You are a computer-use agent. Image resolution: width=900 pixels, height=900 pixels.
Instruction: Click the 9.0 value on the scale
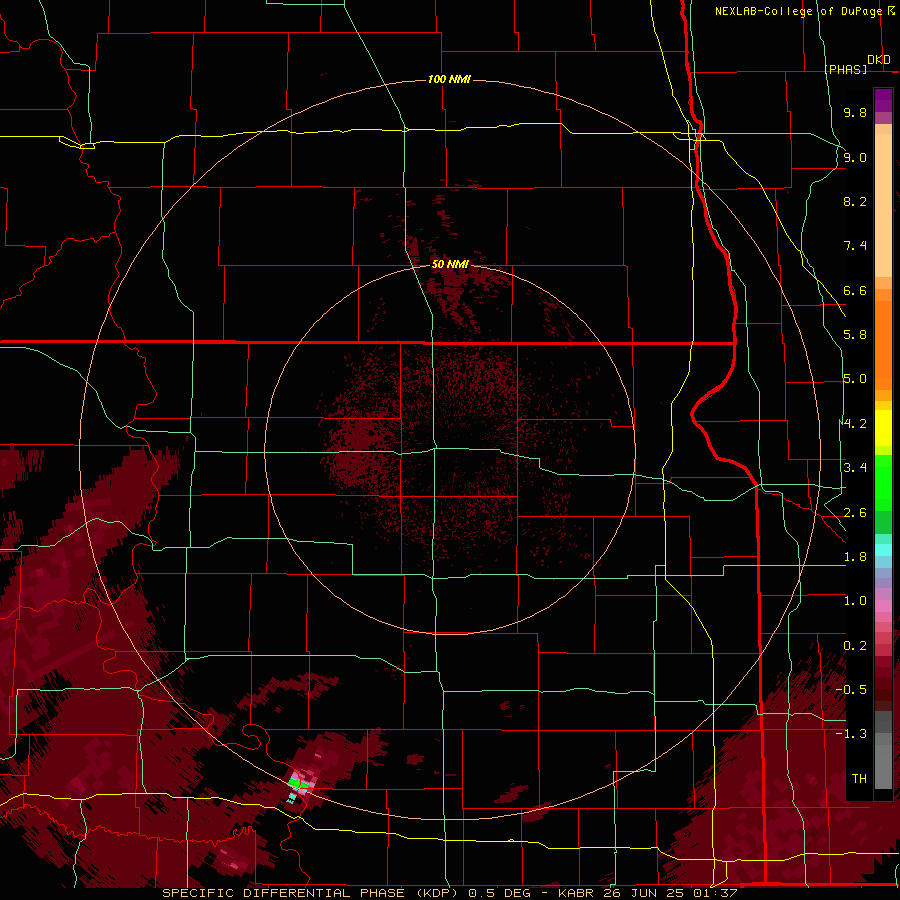pyautogui.click(x=855, y=157)
